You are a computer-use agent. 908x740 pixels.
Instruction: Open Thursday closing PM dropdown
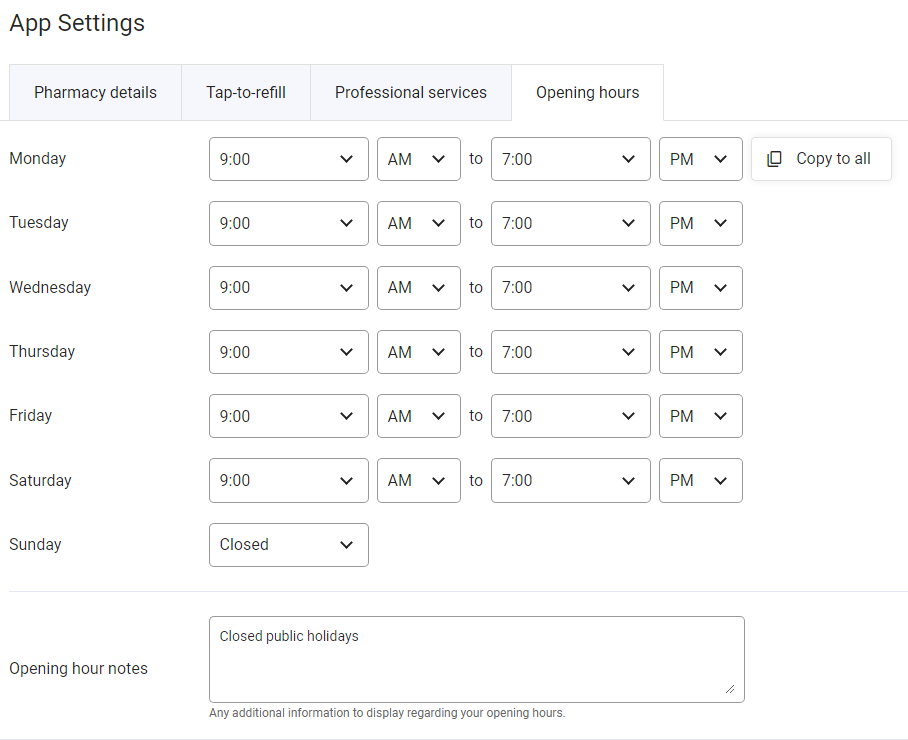pyautogui.click(x=701, y=352)
